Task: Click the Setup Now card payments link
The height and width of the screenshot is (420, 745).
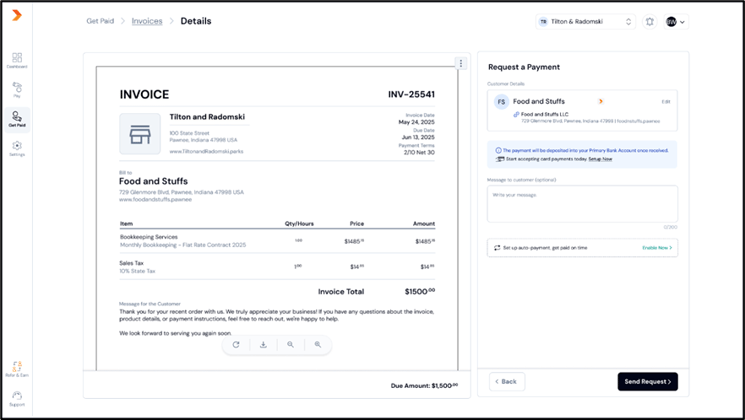Action: pos(600,159)
